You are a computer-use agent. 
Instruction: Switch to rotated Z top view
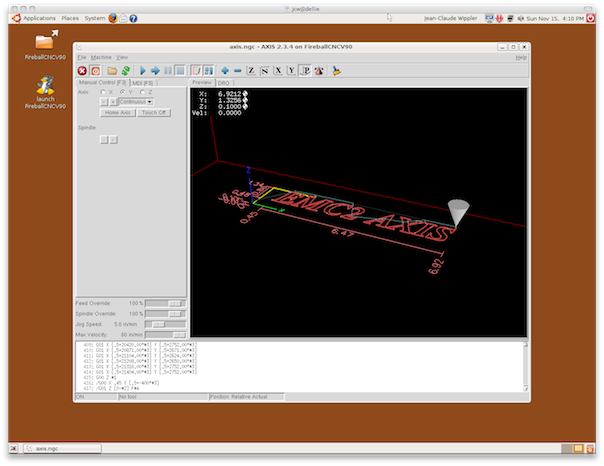point(265,71)
